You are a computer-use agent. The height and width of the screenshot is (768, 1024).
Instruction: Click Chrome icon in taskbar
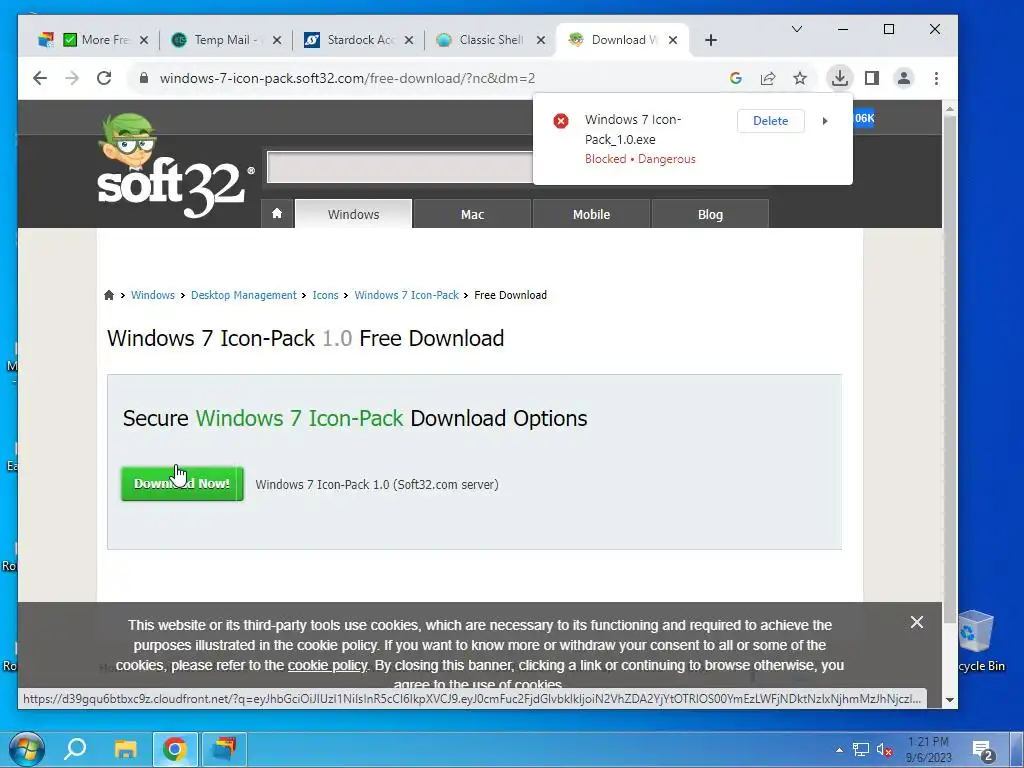tap(174, 748)
